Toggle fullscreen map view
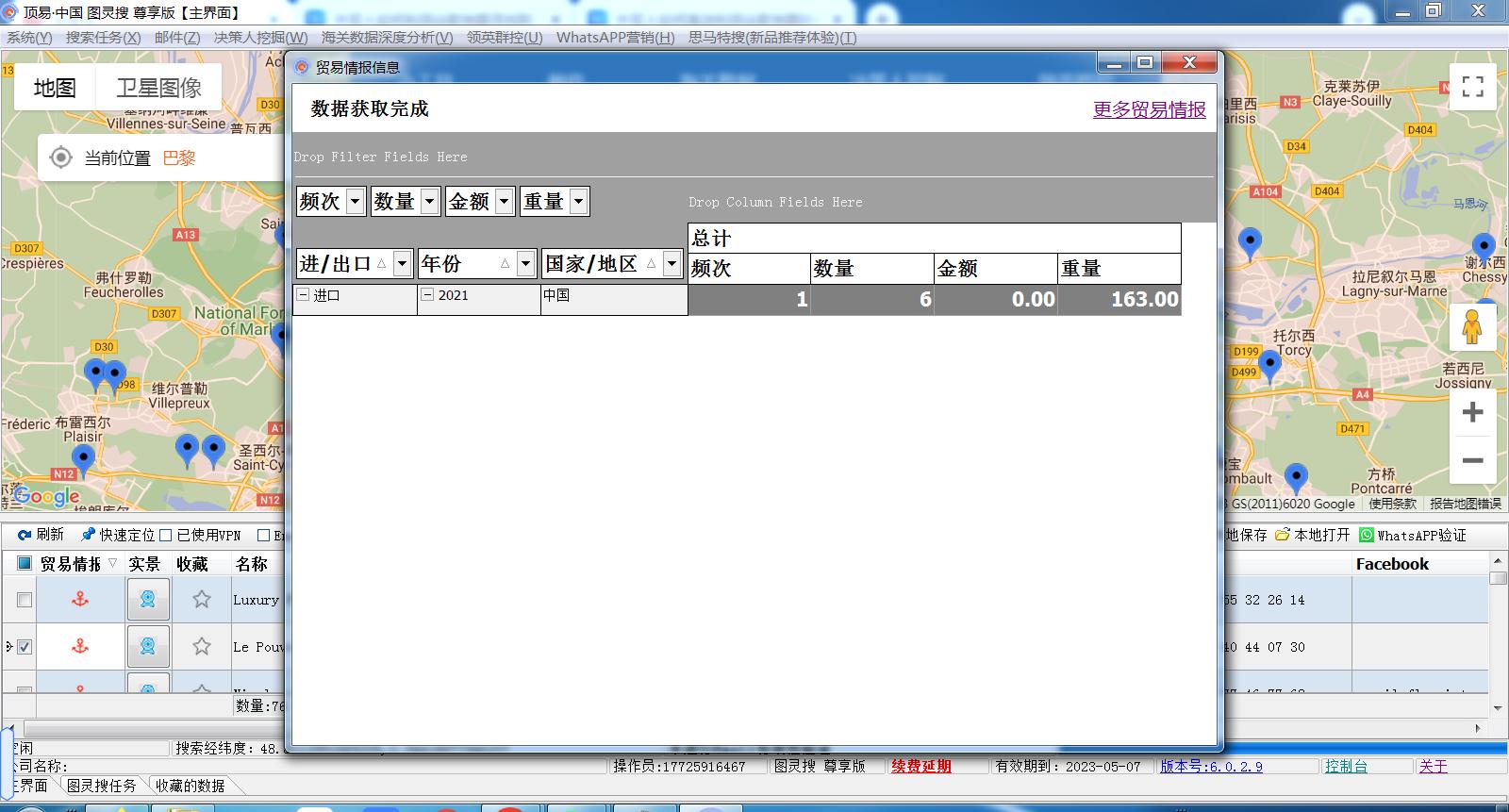Screen dimensions: 1509x812 coord(1472,87)
